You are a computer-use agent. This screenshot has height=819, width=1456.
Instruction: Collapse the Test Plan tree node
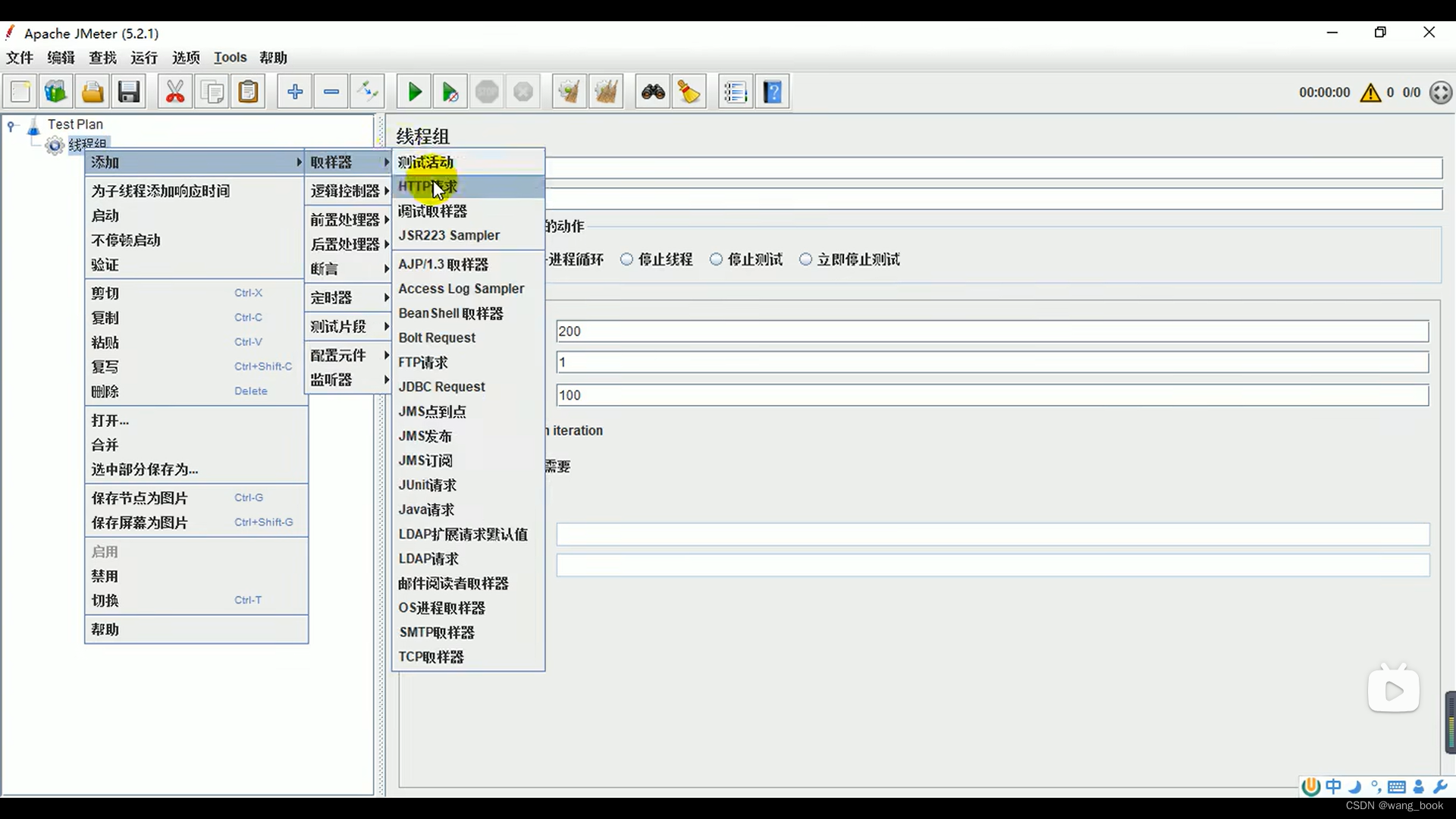coord(11,125)
